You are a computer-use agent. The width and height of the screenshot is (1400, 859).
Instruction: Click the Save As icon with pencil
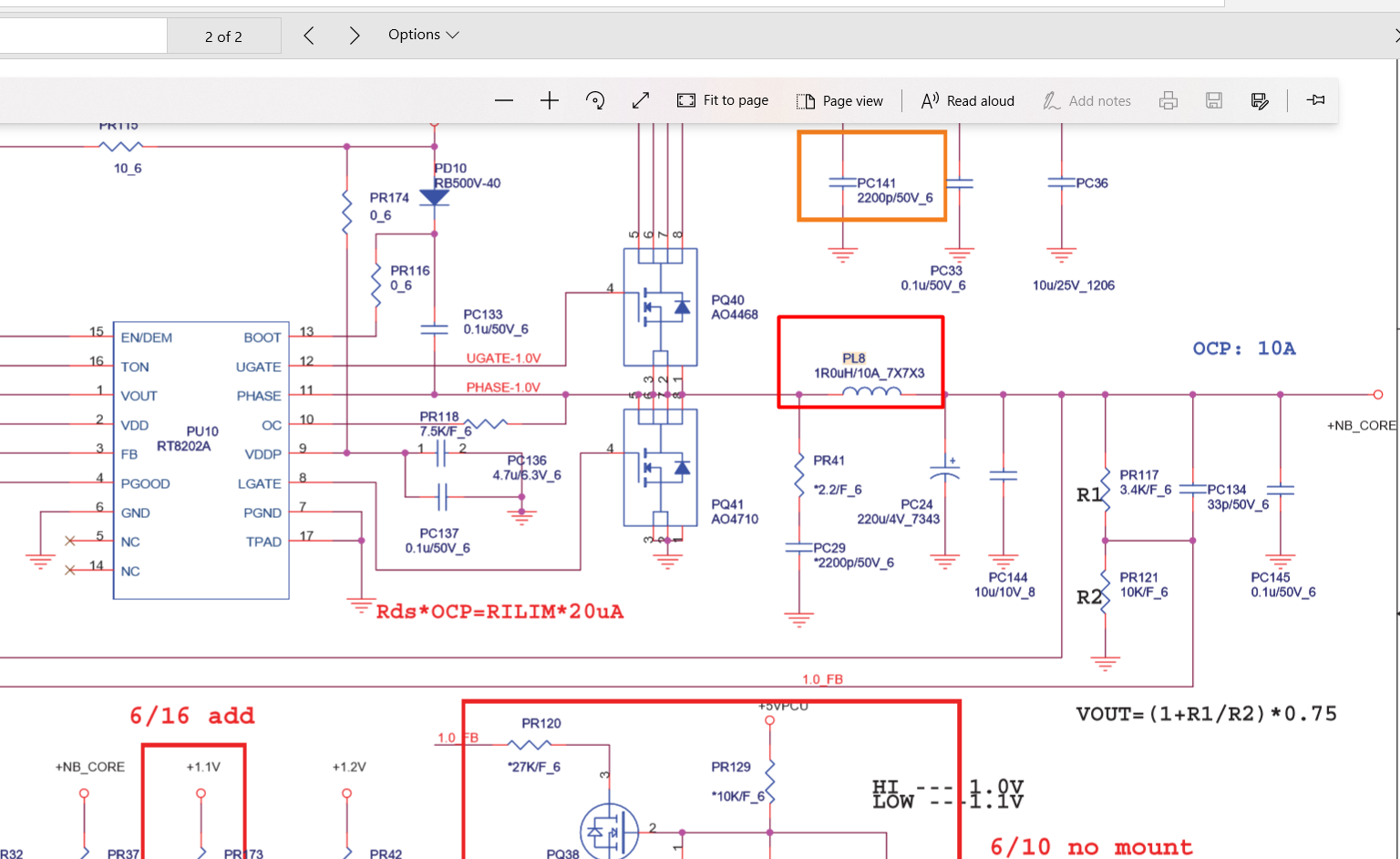[x=1260, y=100]
